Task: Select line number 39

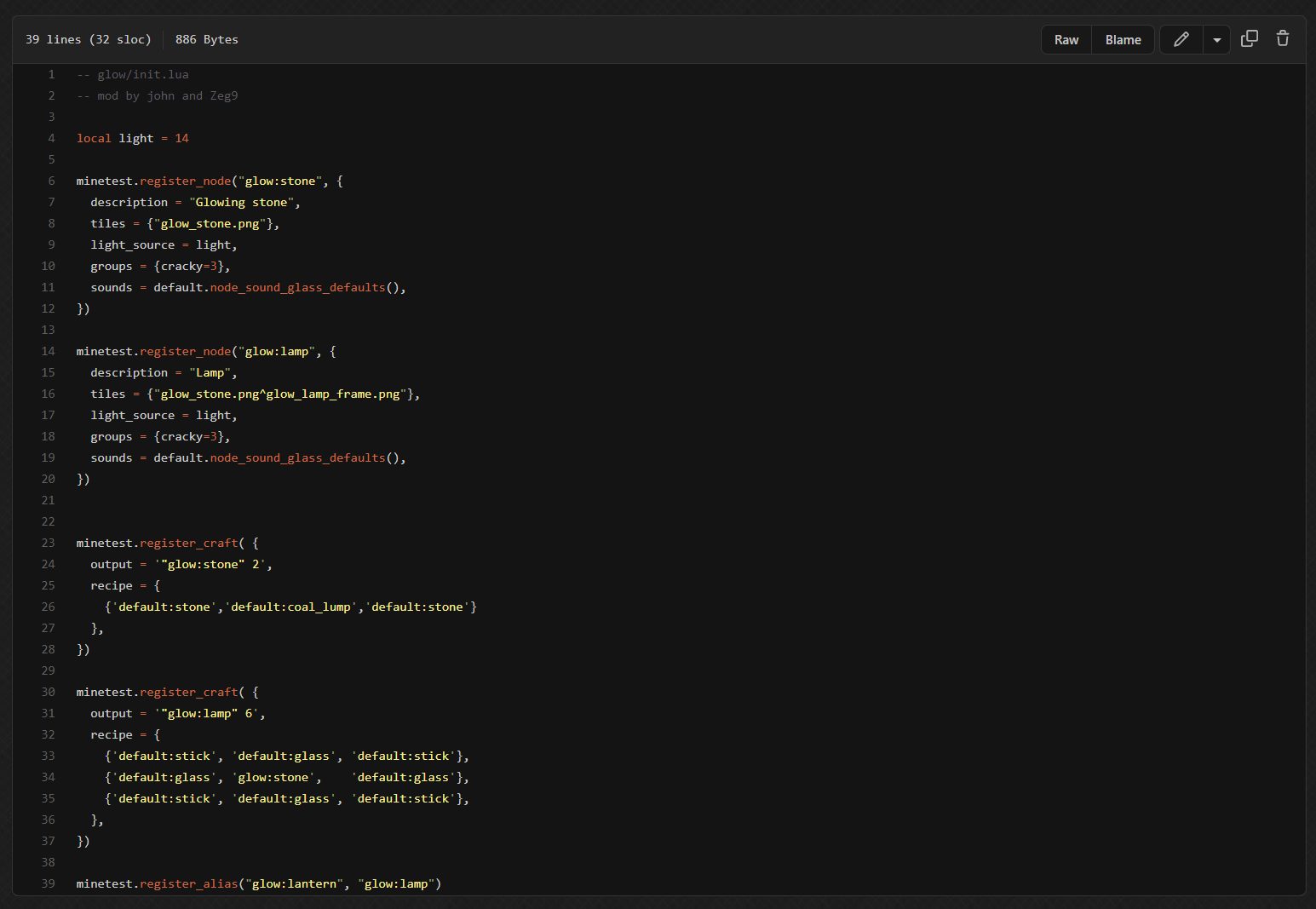Action: pyautogui.click(x=49, y=883)
